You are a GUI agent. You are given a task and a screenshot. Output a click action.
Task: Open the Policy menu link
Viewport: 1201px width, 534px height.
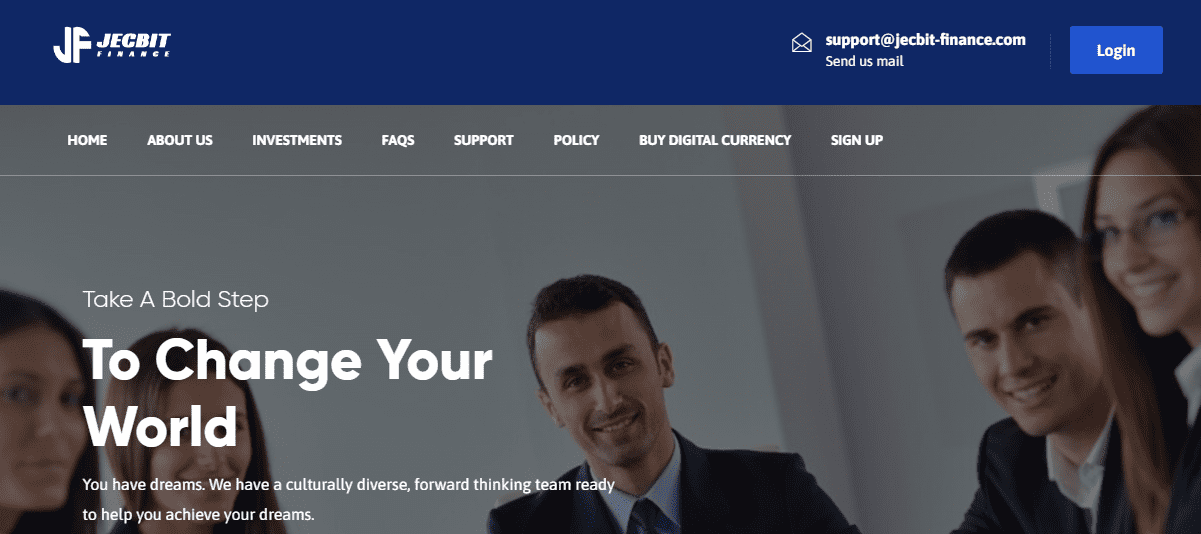pyautogui.click(x=576, y=140)
